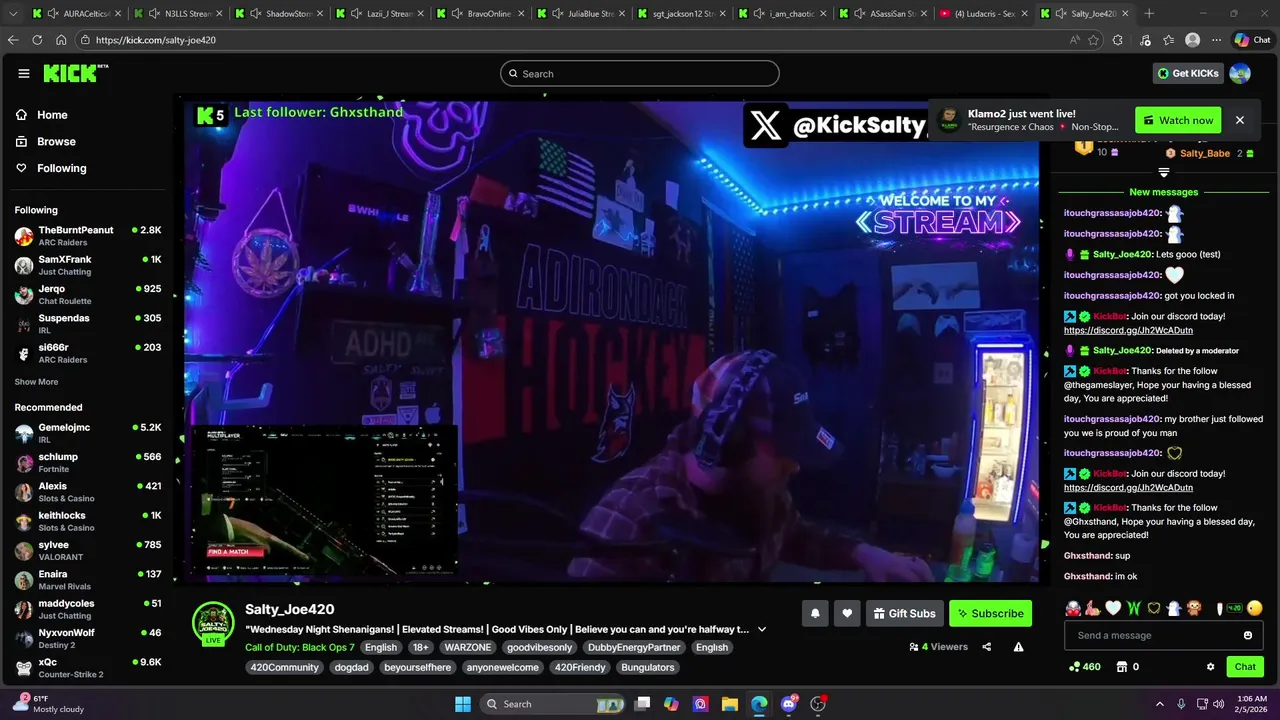The image size is (1280, 720).
Task: Open Gemelojmc recommended channel
Action: coord(88,433)
